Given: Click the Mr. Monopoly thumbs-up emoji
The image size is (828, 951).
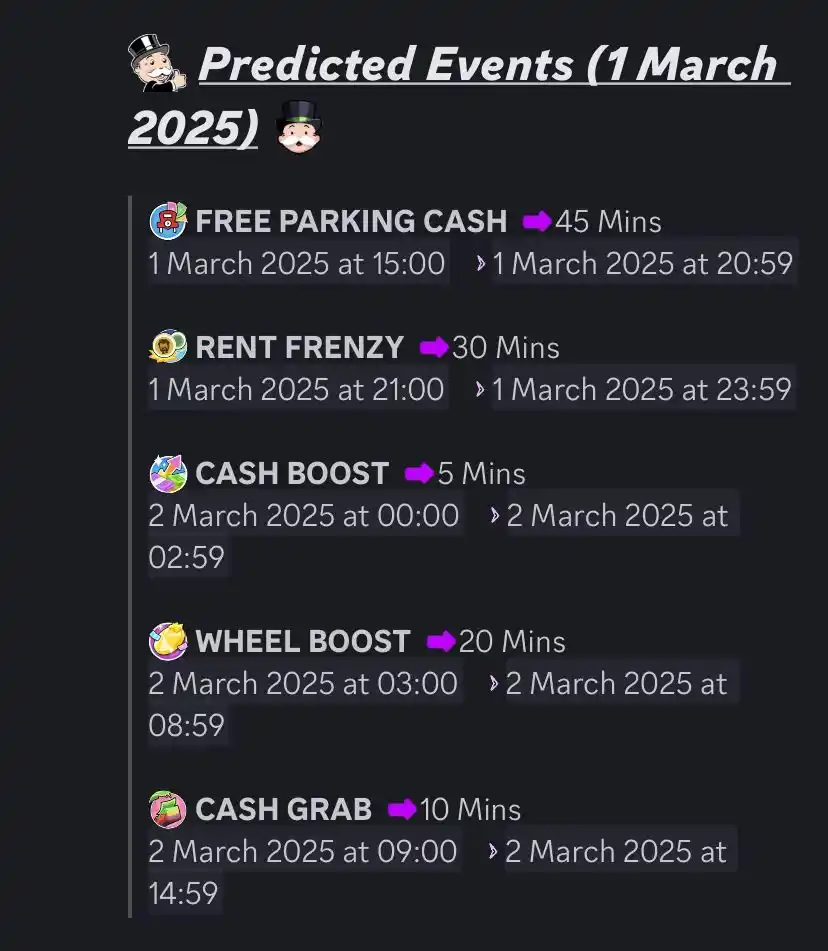Looking at the screenshot, I should pos(157,64).
